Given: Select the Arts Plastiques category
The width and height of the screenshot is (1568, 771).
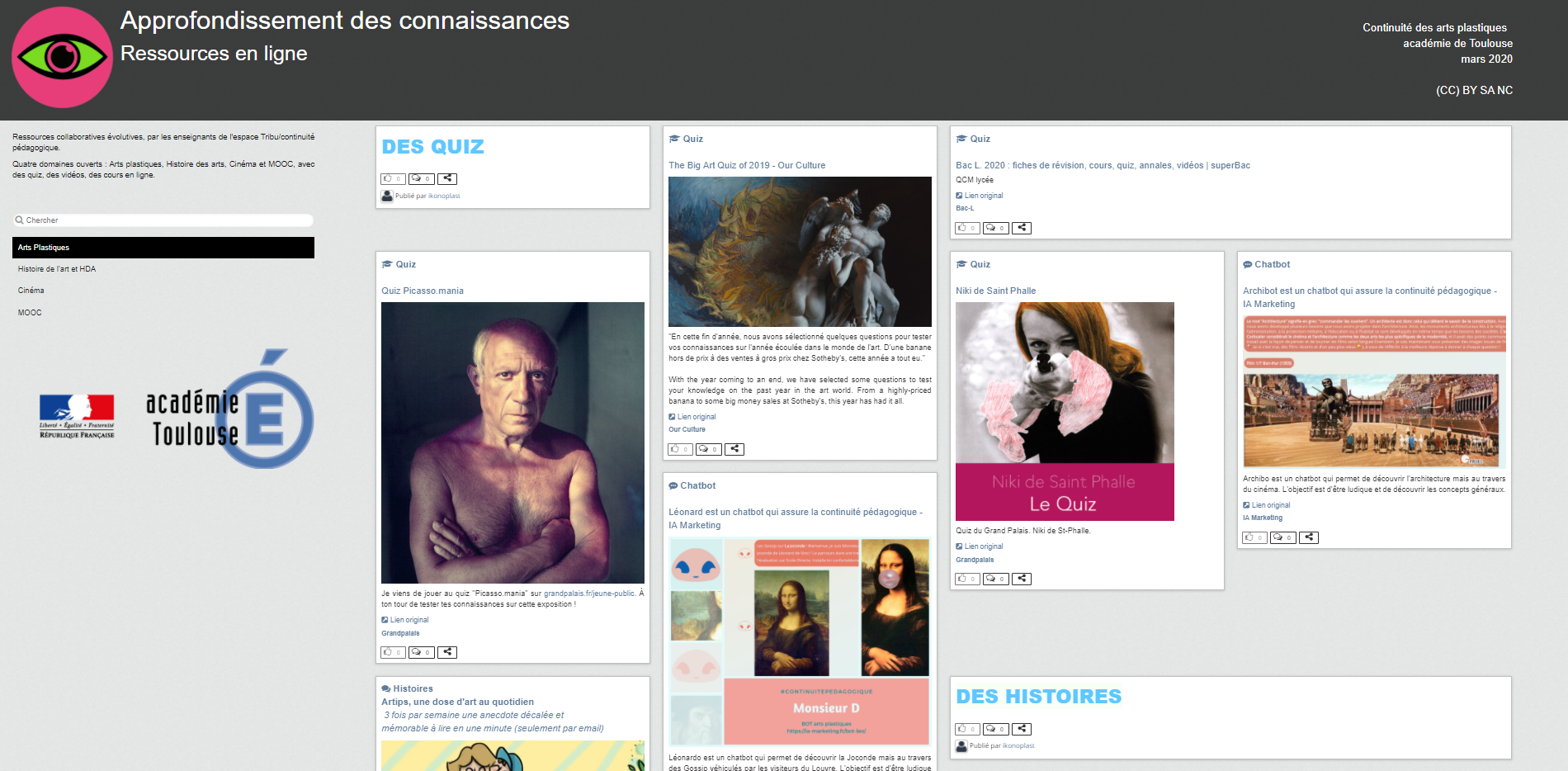Looking at the screenshot, I should pos(163,248).
